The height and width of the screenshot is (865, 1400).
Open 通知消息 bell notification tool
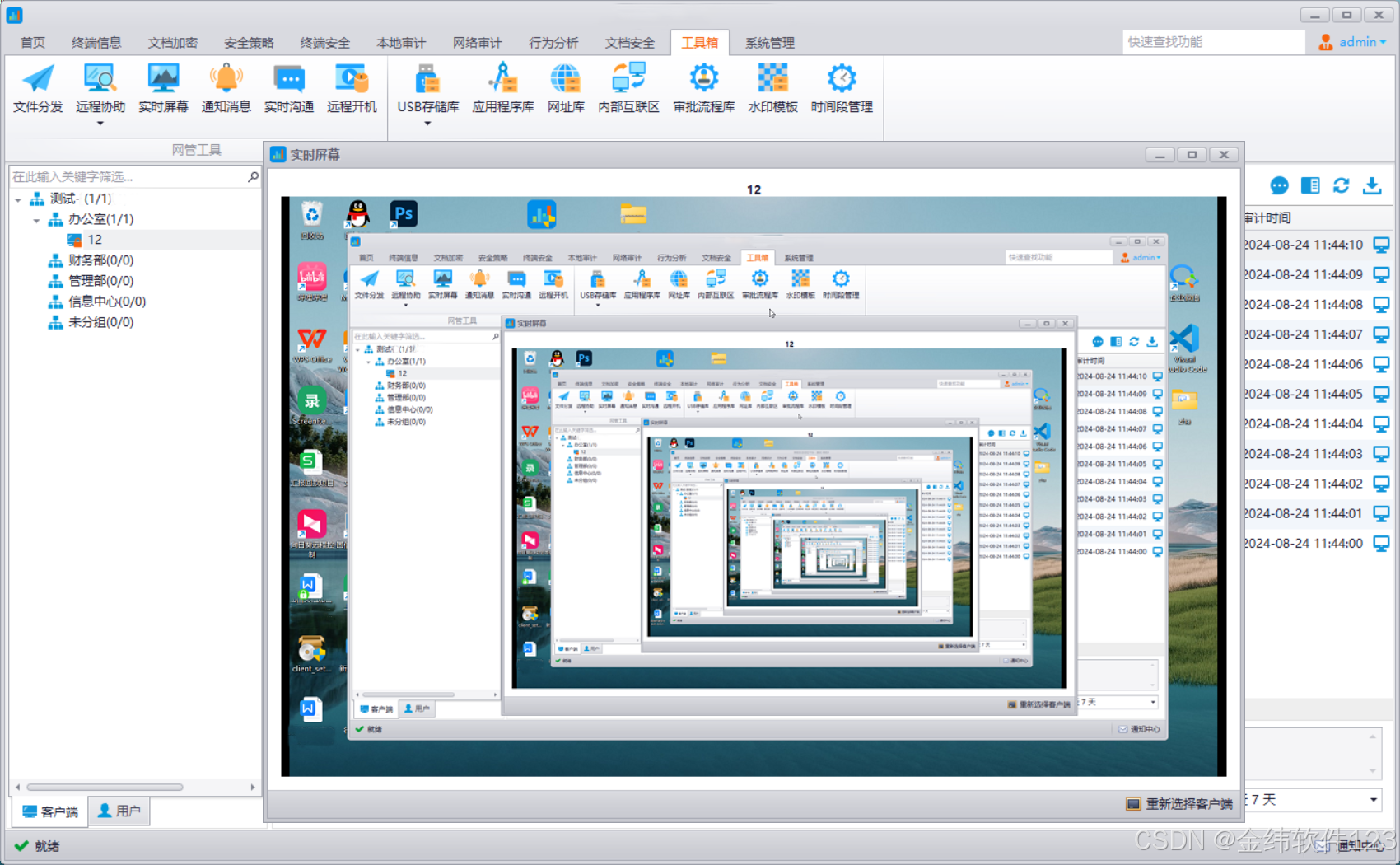(x=226, y=88)
